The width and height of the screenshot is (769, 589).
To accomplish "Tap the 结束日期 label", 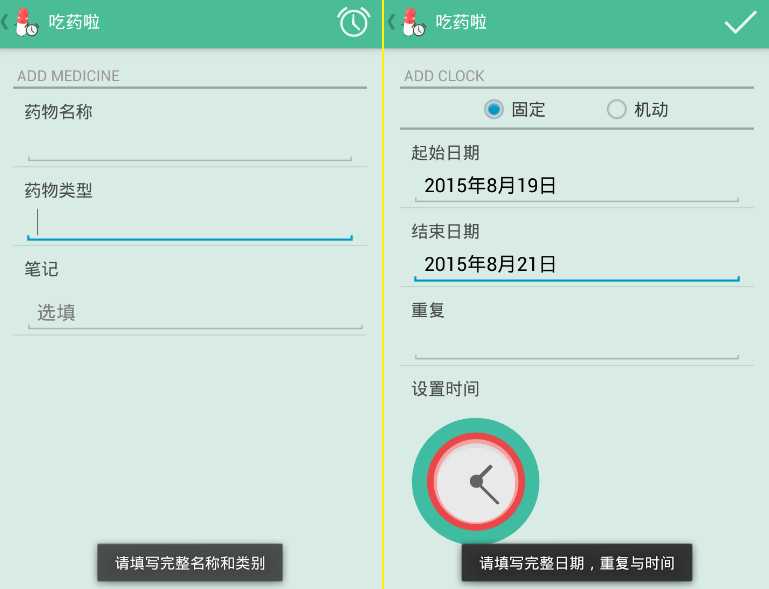I will (x=445, y=231).
